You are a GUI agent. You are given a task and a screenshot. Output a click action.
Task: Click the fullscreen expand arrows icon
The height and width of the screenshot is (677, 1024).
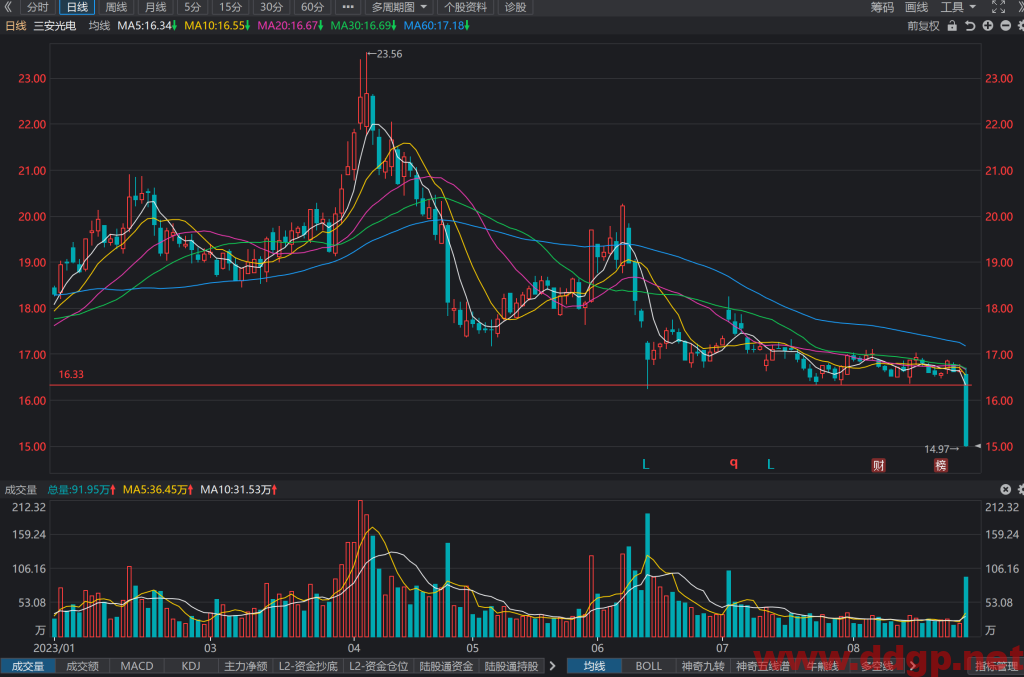click(x=999, y=7)
